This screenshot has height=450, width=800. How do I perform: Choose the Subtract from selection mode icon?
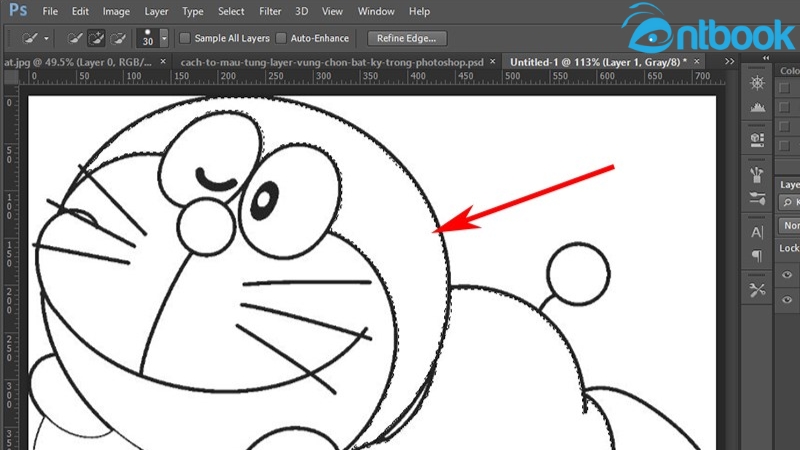pyautogui.click(x=118, y=38)
